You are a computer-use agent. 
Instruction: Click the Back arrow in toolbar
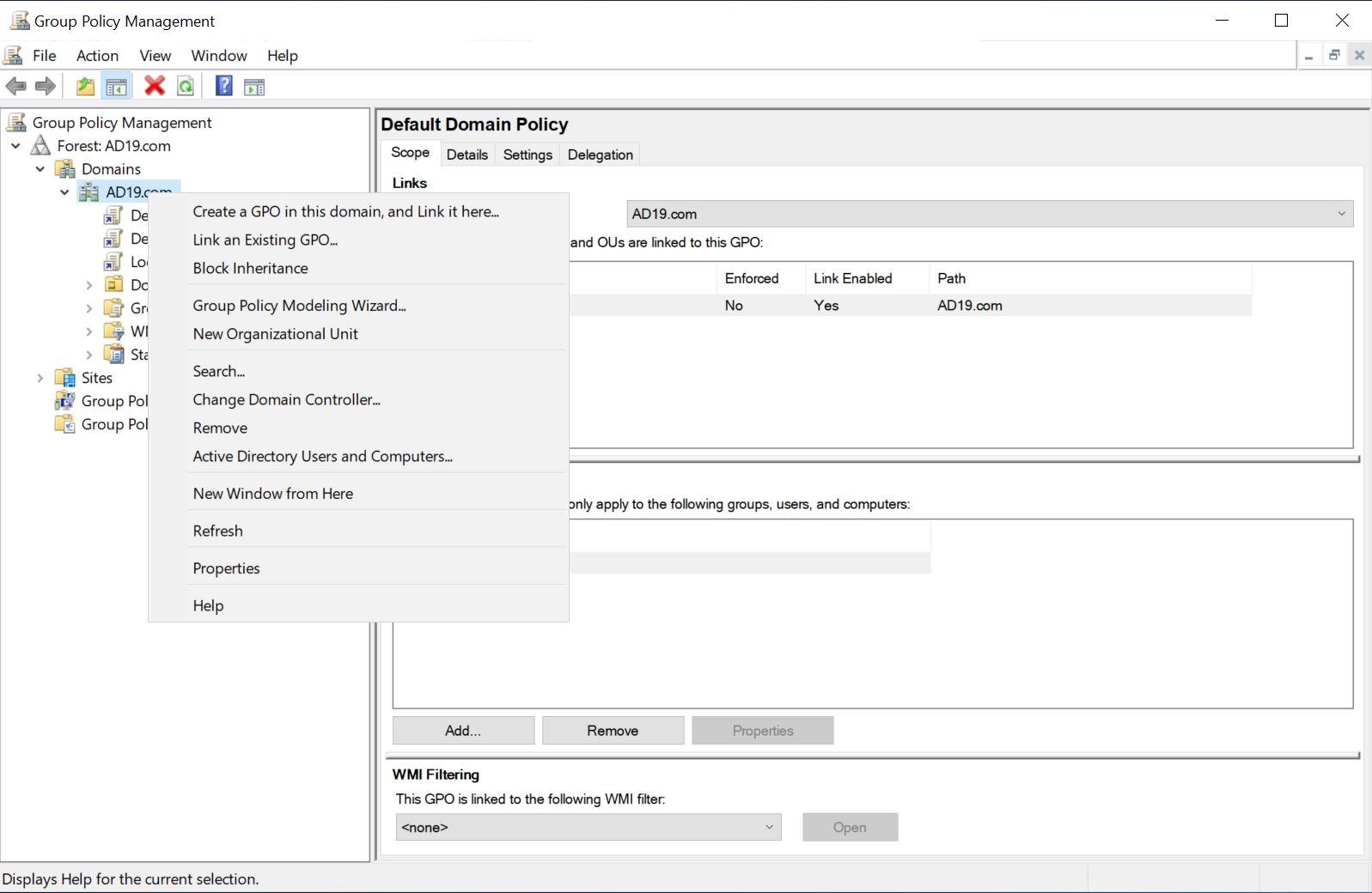pyautogui.click(x=16, y=86)
